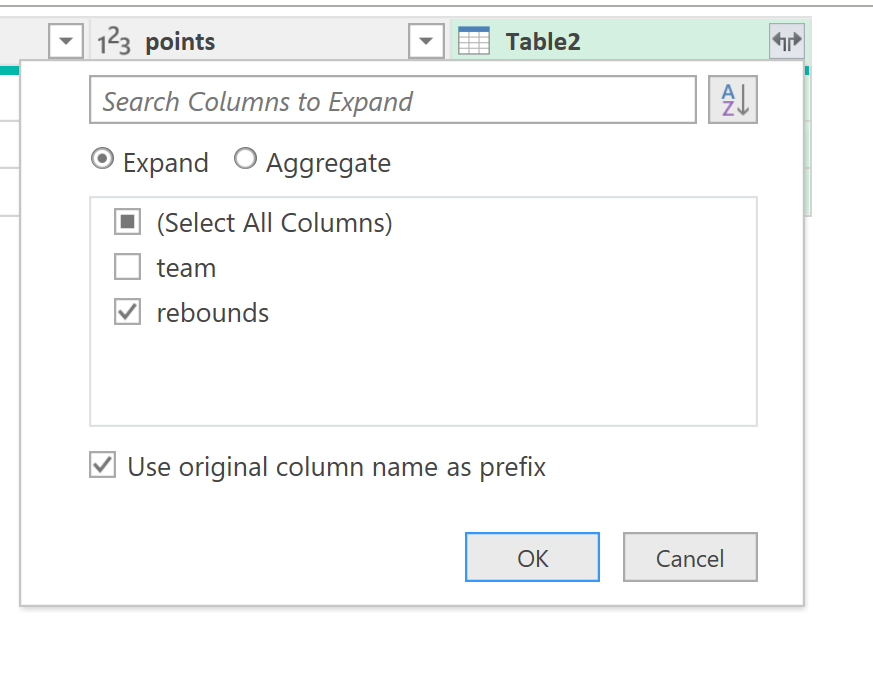
Task: Select the Aggregate radio button
Action: click(245, 159)
